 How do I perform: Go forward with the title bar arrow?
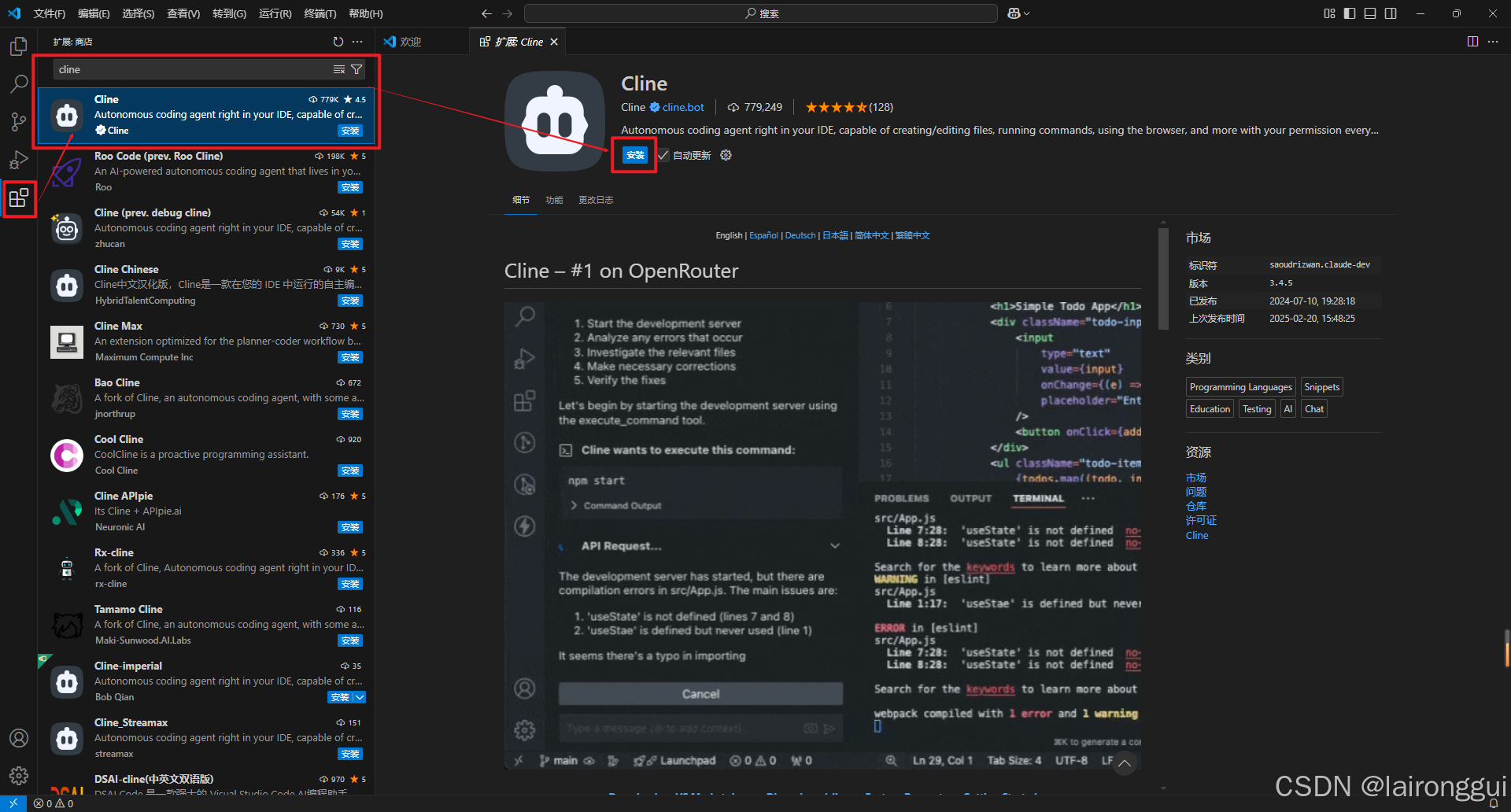click(508, 13)
